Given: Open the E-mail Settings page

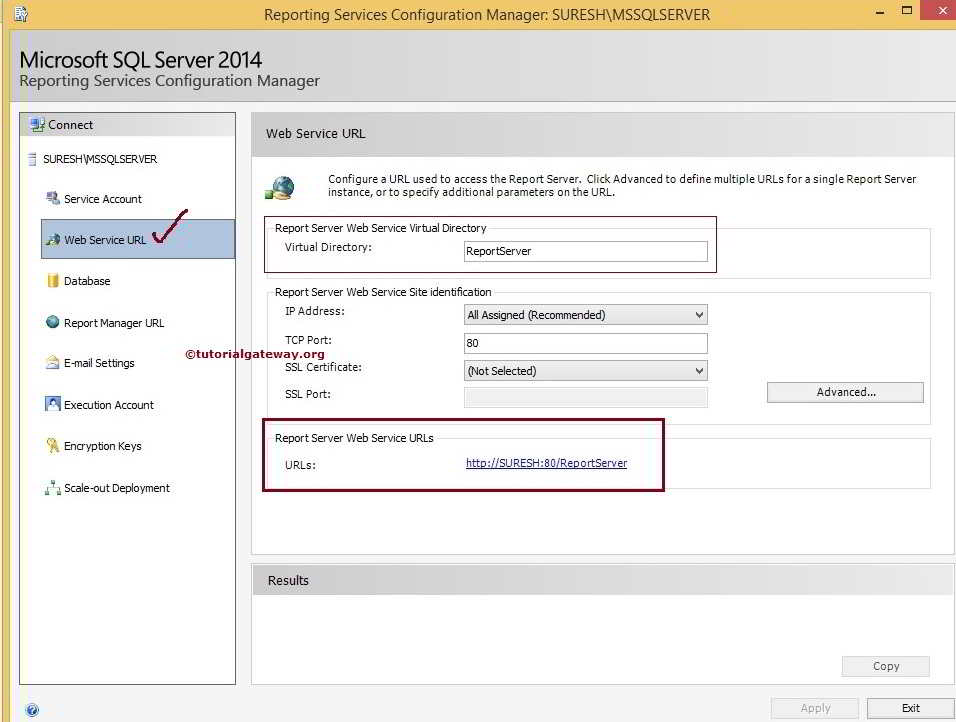Looking at the screenshot, I should 98,363.
